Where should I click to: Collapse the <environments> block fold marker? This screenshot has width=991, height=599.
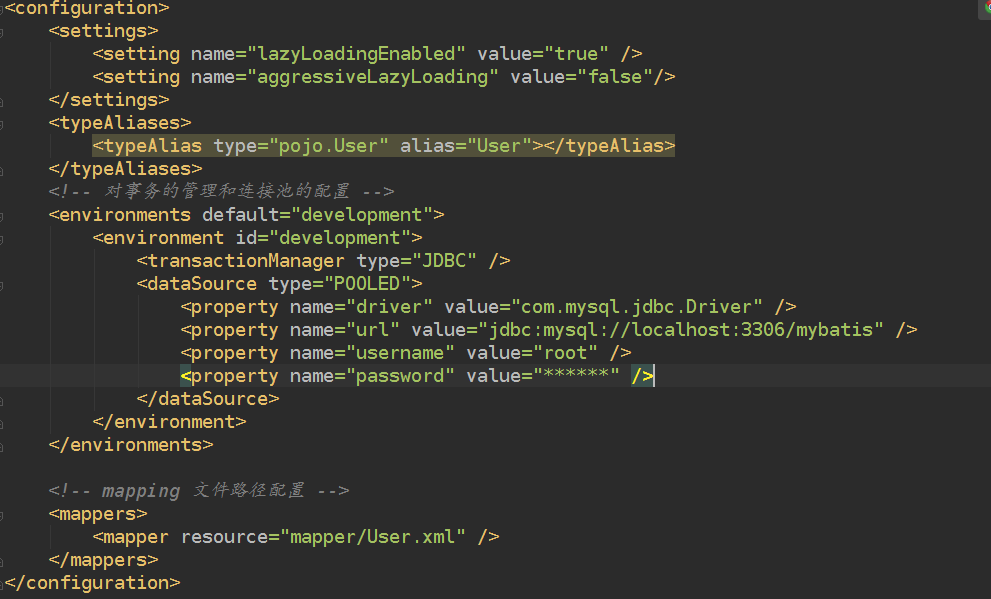pos(1,216)
